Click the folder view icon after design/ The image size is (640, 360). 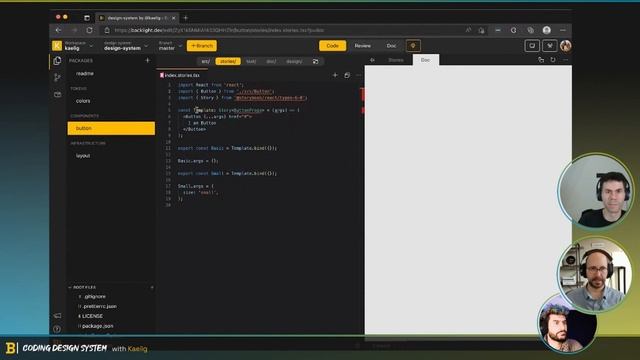pos(316,61)
